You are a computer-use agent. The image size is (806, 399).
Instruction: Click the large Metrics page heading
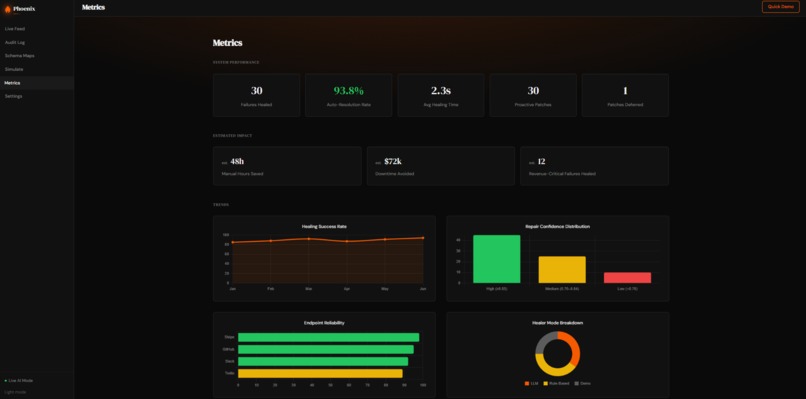(228, 43)
